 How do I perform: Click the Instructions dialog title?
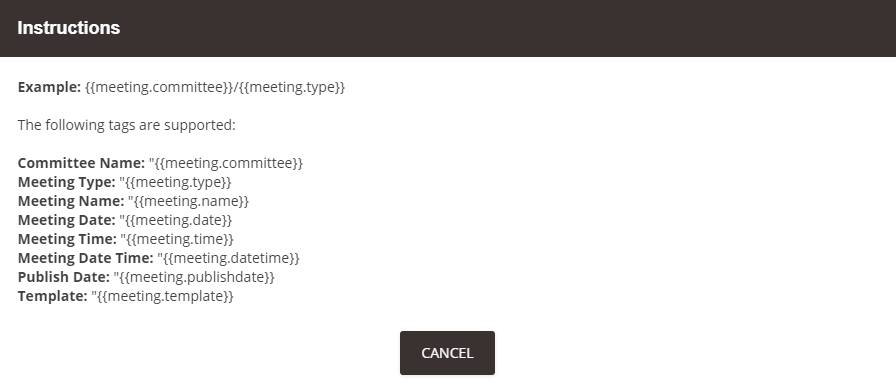point(69,28)
